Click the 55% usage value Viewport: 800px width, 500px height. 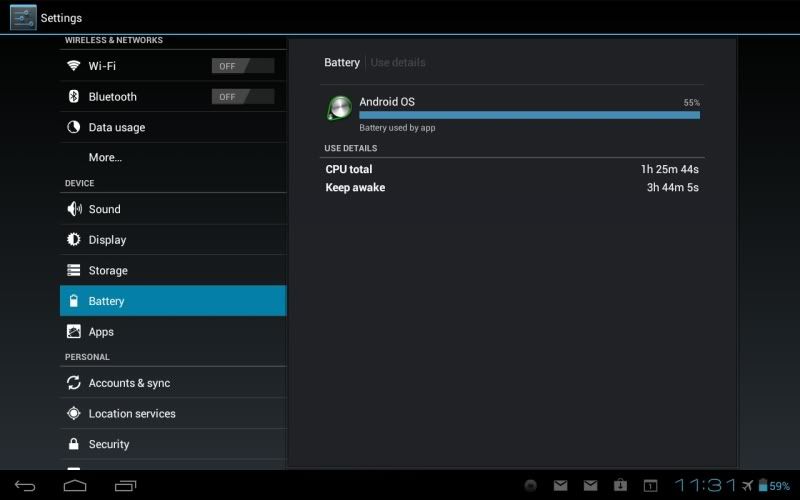point(691,103)
